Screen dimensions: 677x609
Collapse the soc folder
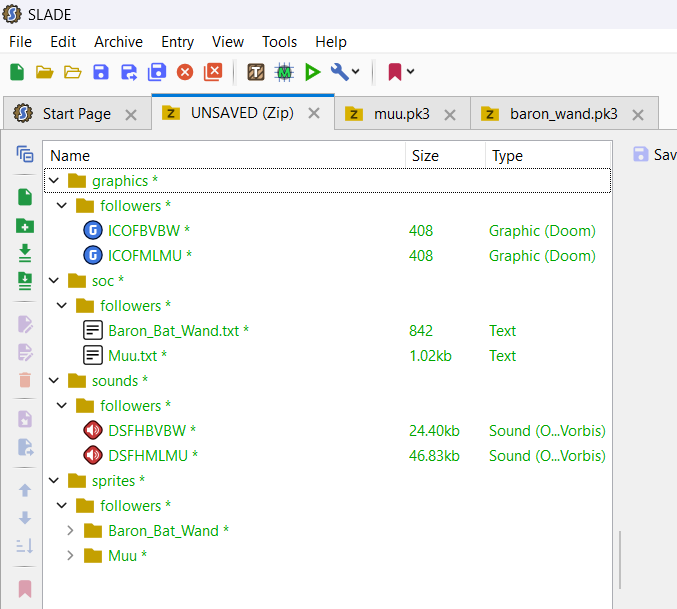(54, 281)
